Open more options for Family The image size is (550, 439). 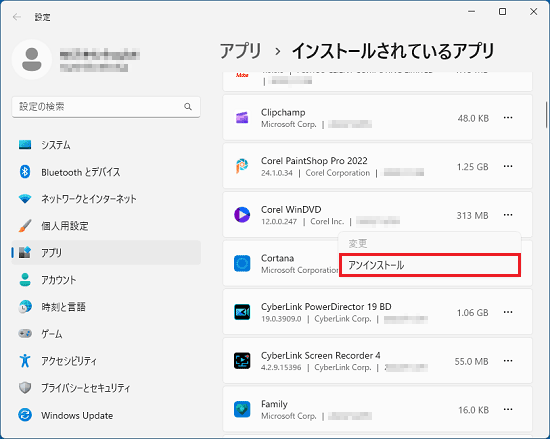coord(508,409)
